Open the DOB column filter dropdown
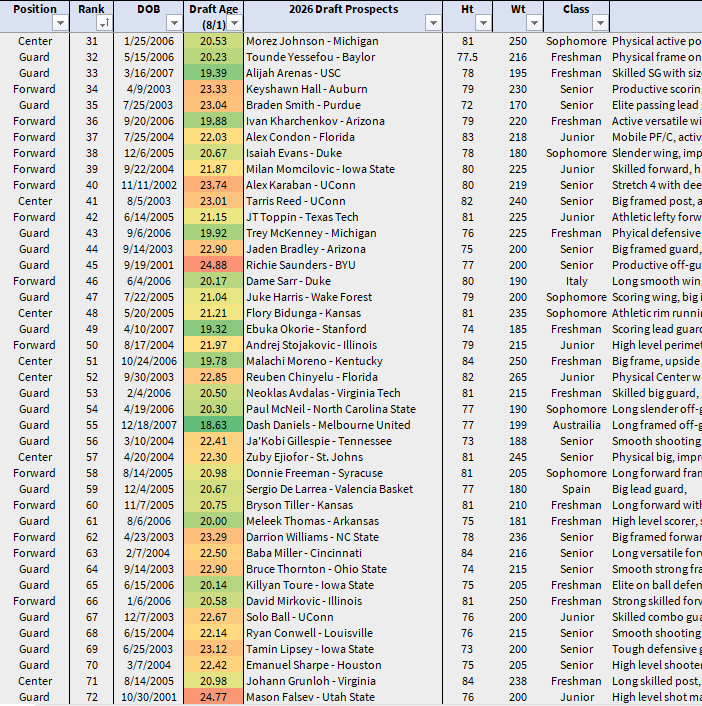 (x=174, y=23)
